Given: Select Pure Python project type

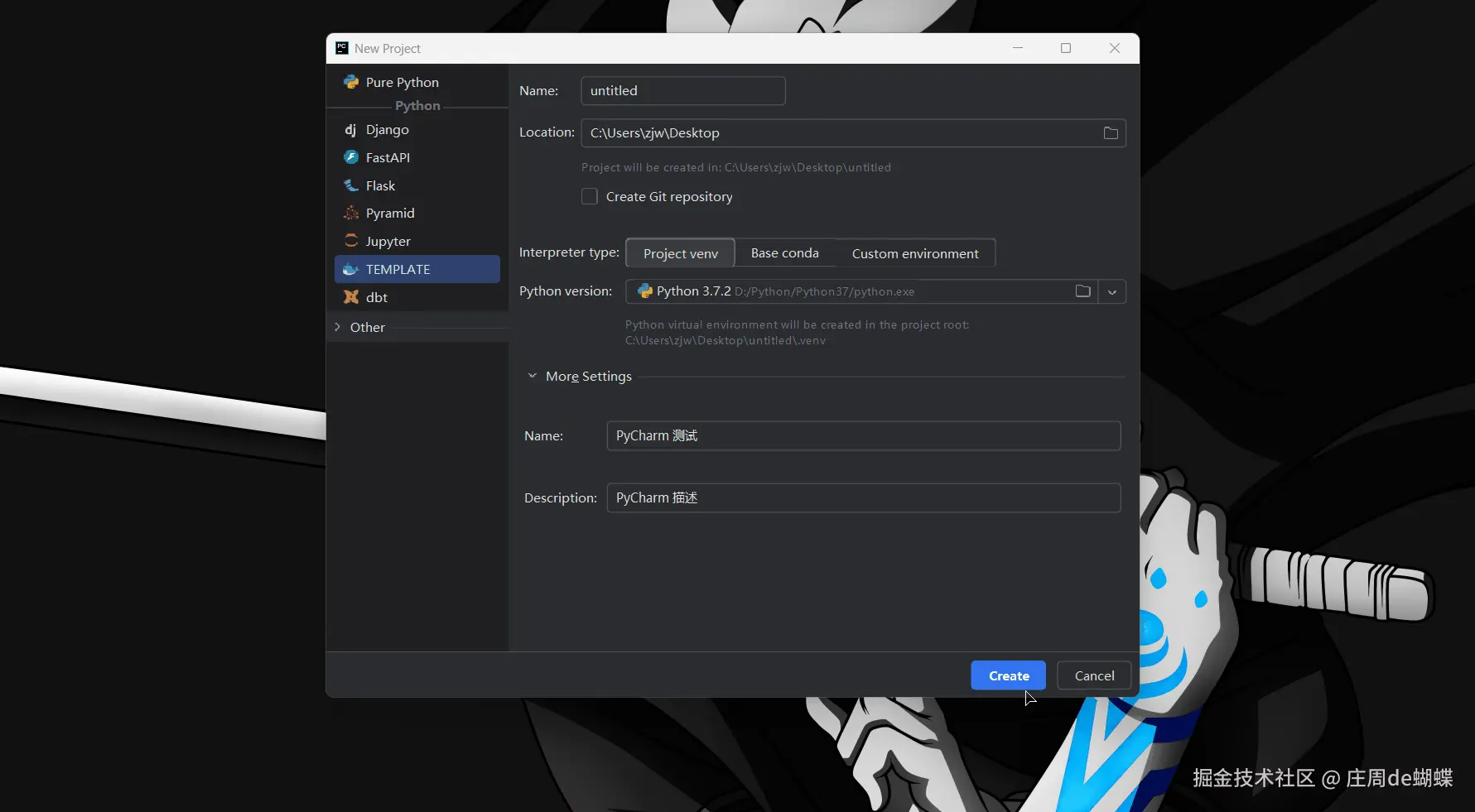Looking at the screenshot, I should tap(417, 82).
